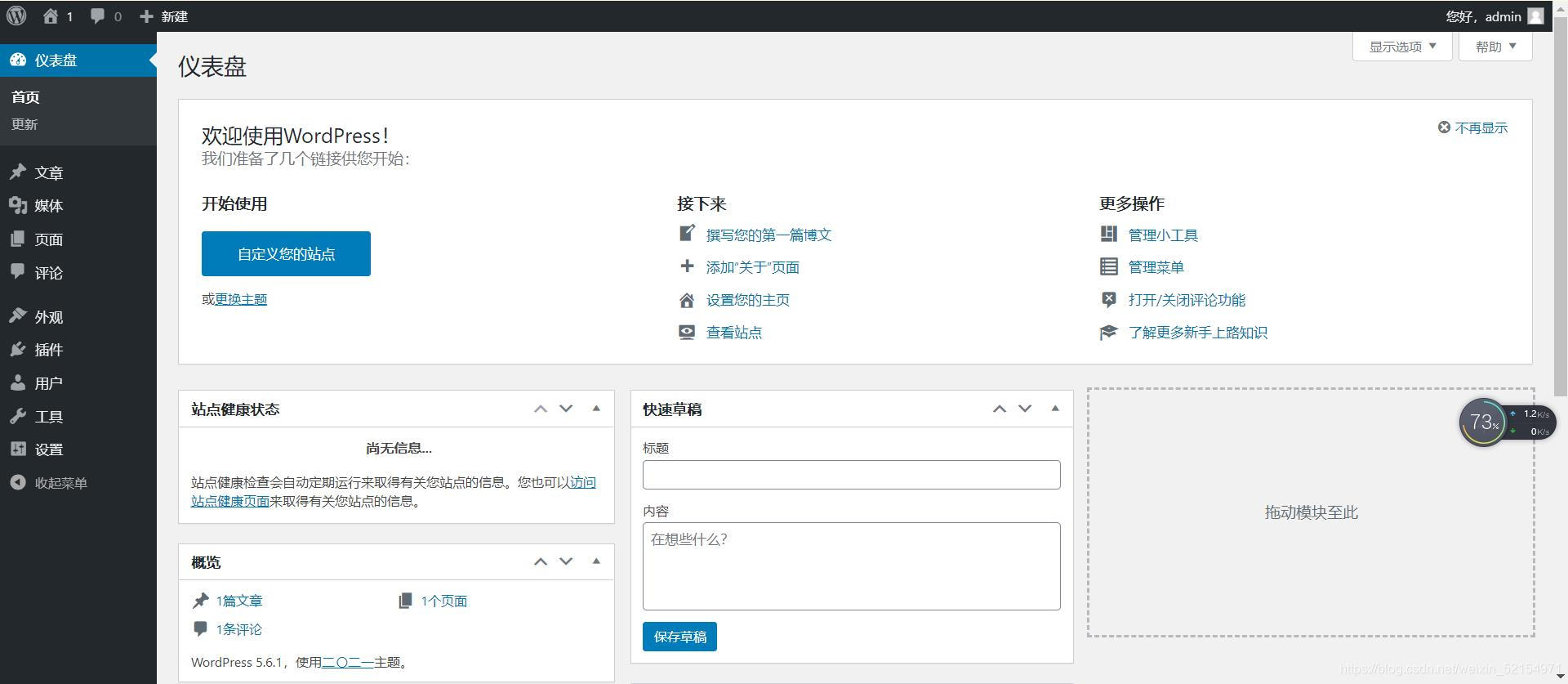Open comments bubble in admin bar

click(98, 16)
